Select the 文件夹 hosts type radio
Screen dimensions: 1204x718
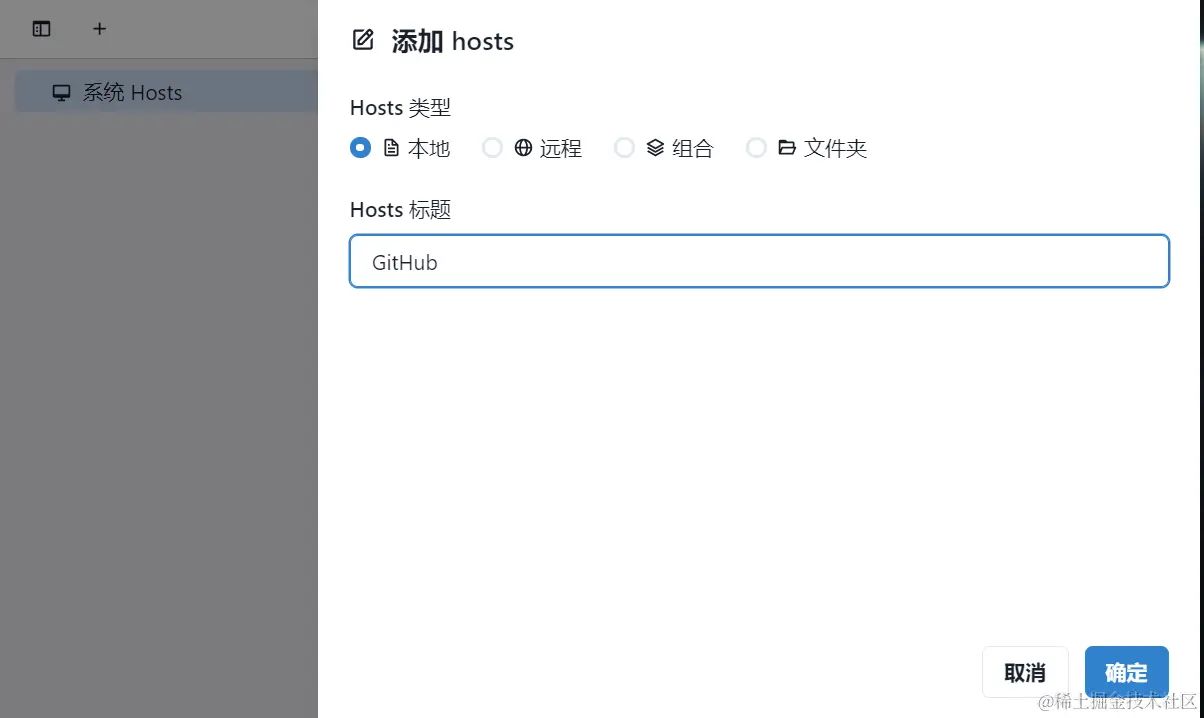tap(756, 147)
